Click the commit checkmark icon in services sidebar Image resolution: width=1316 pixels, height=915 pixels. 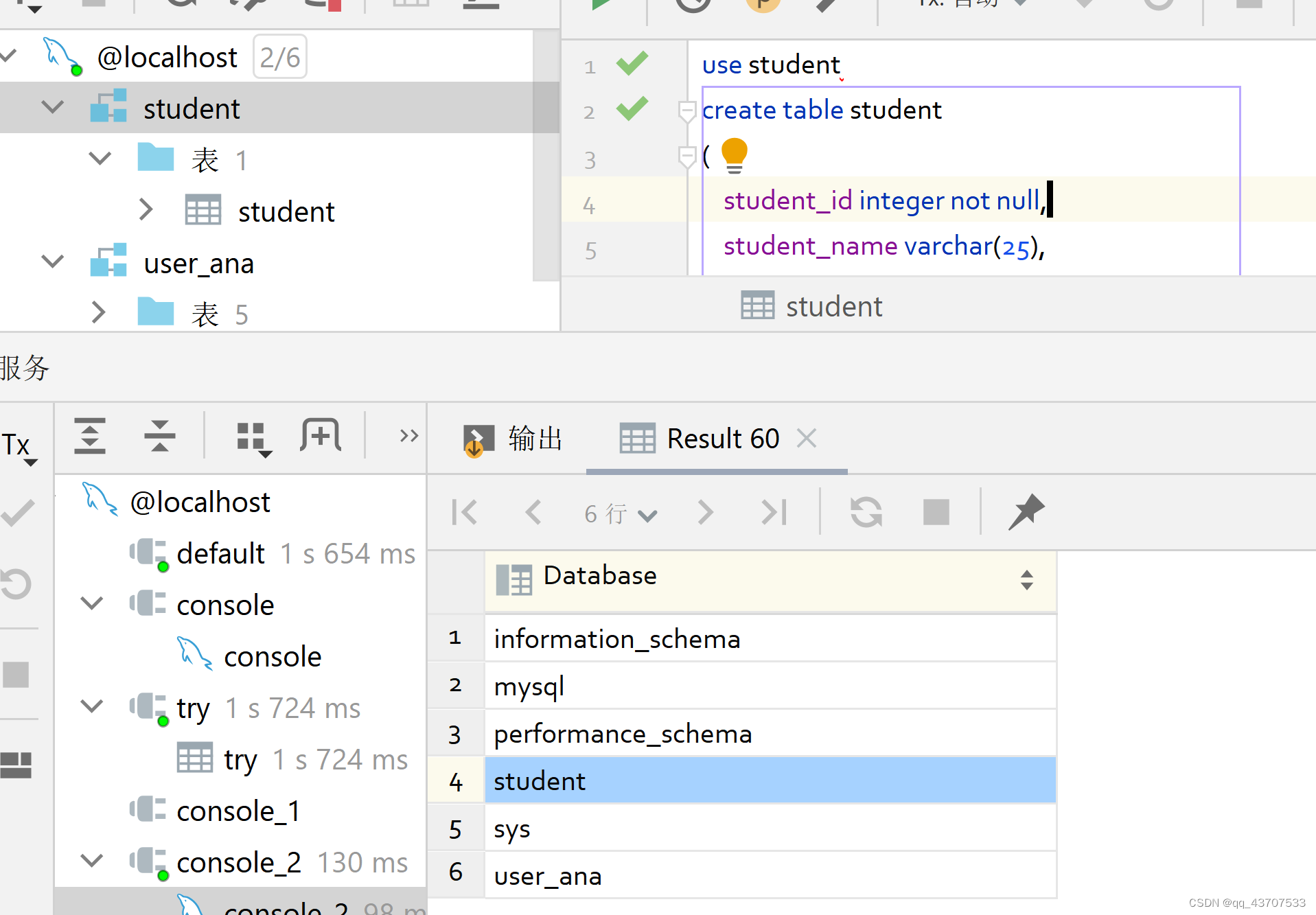18,513
